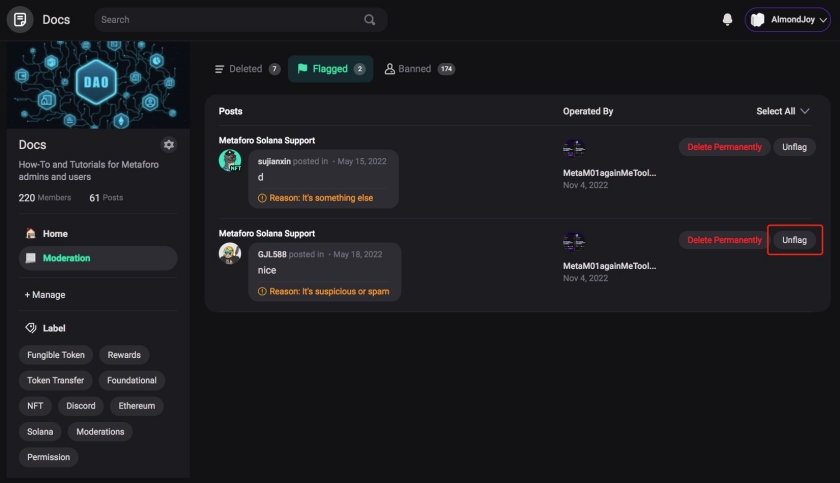The width and height of the screenshot is (840, 483).
Task: Click the search magnifier icon
Action: 370,19
